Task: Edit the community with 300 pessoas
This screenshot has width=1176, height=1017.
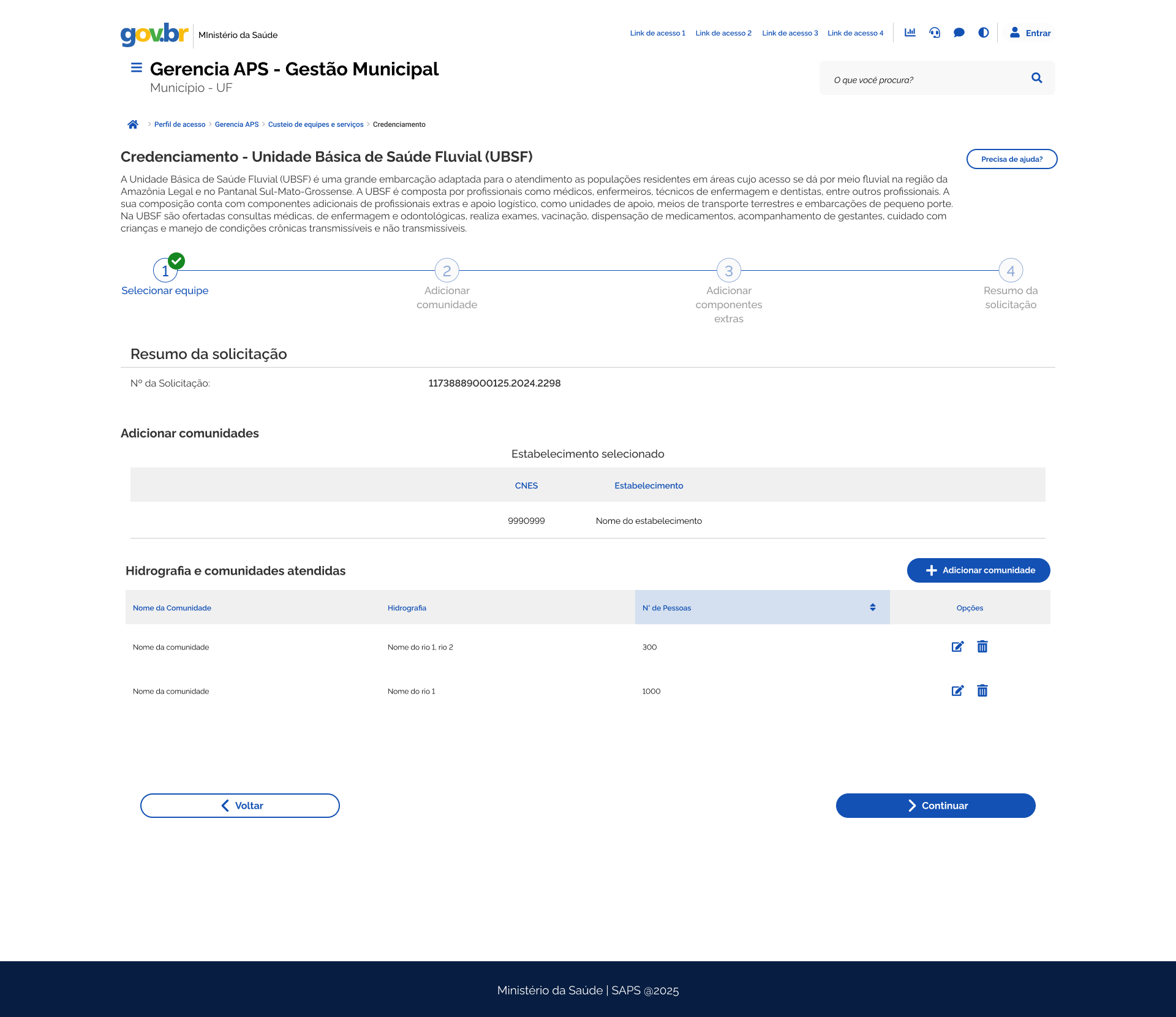Action: click(958, 647)
